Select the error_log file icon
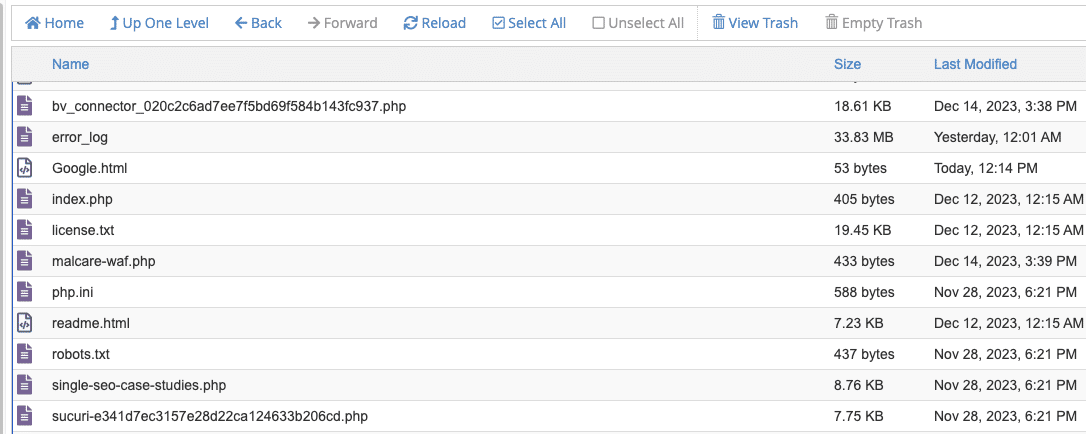 click(x=25, y=137)
